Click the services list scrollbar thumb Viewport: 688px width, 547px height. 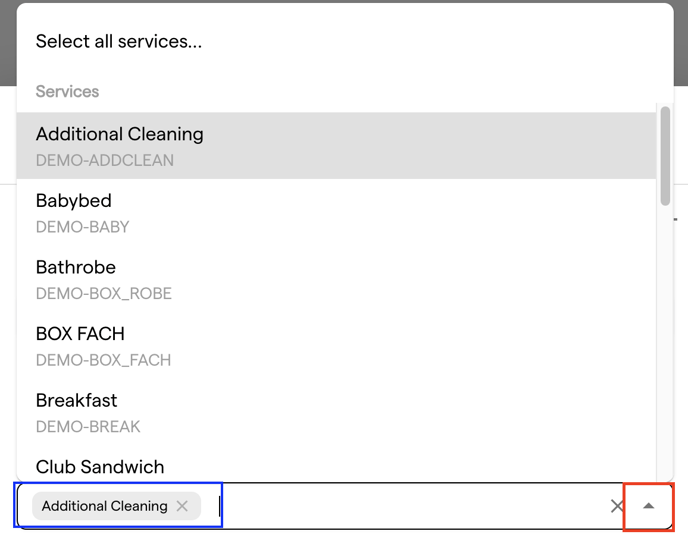[665, 156]
